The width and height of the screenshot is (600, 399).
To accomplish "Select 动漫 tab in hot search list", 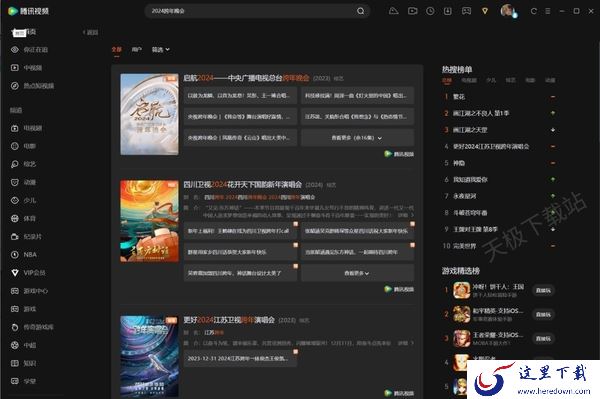I will click(550, 80).
